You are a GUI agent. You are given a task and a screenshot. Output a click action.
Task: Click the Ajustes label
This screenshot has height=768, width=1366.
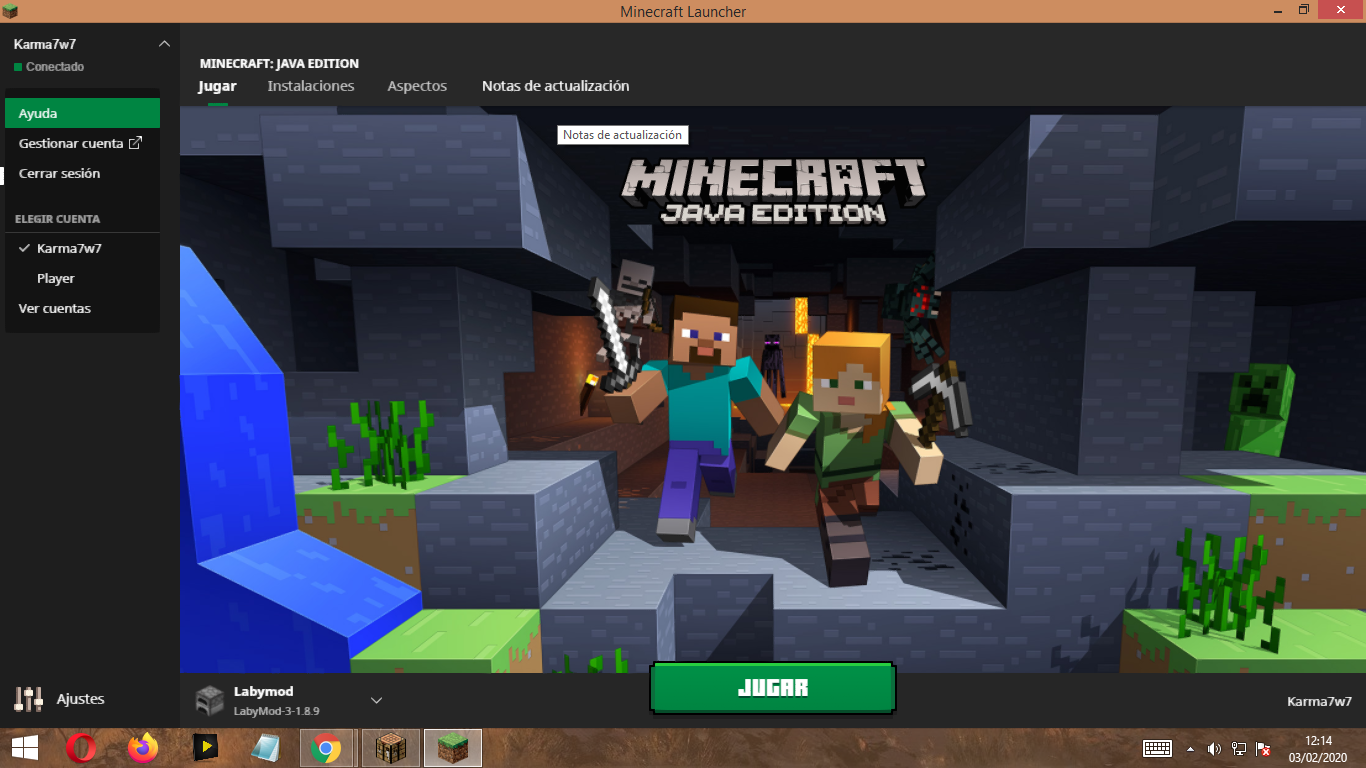(81, 699)
